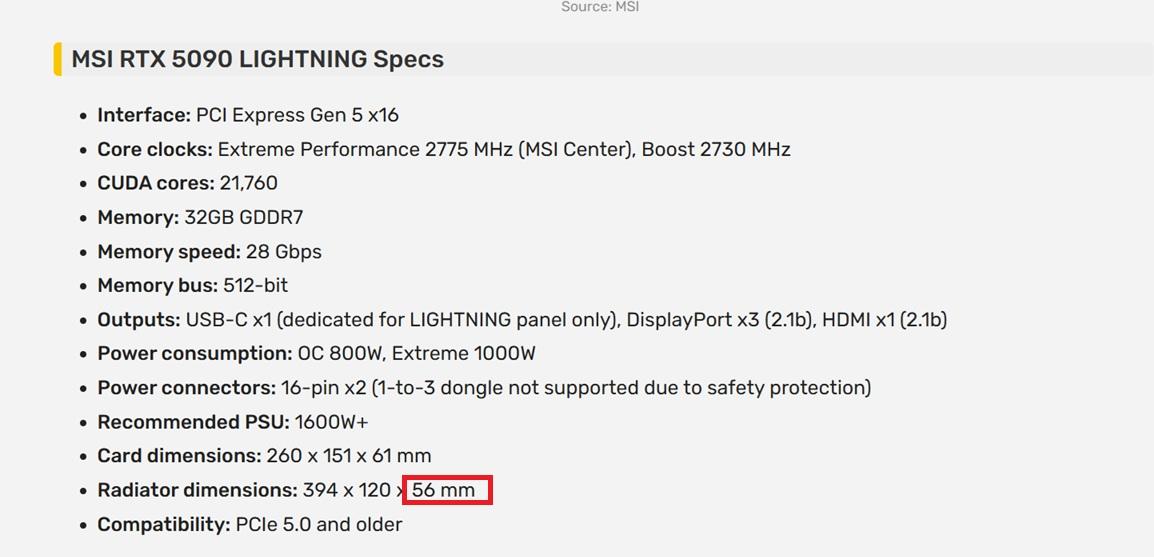Click the "32GB GDDR7" memory value
1154x557 pixels.
[243, 217]
